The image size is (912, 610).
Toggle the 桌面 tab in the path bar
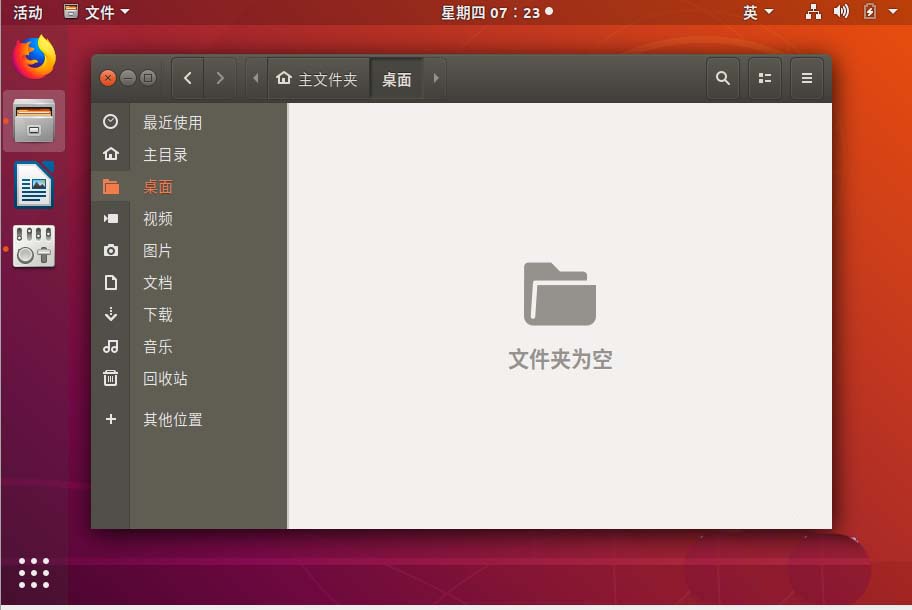click(398, 78)
